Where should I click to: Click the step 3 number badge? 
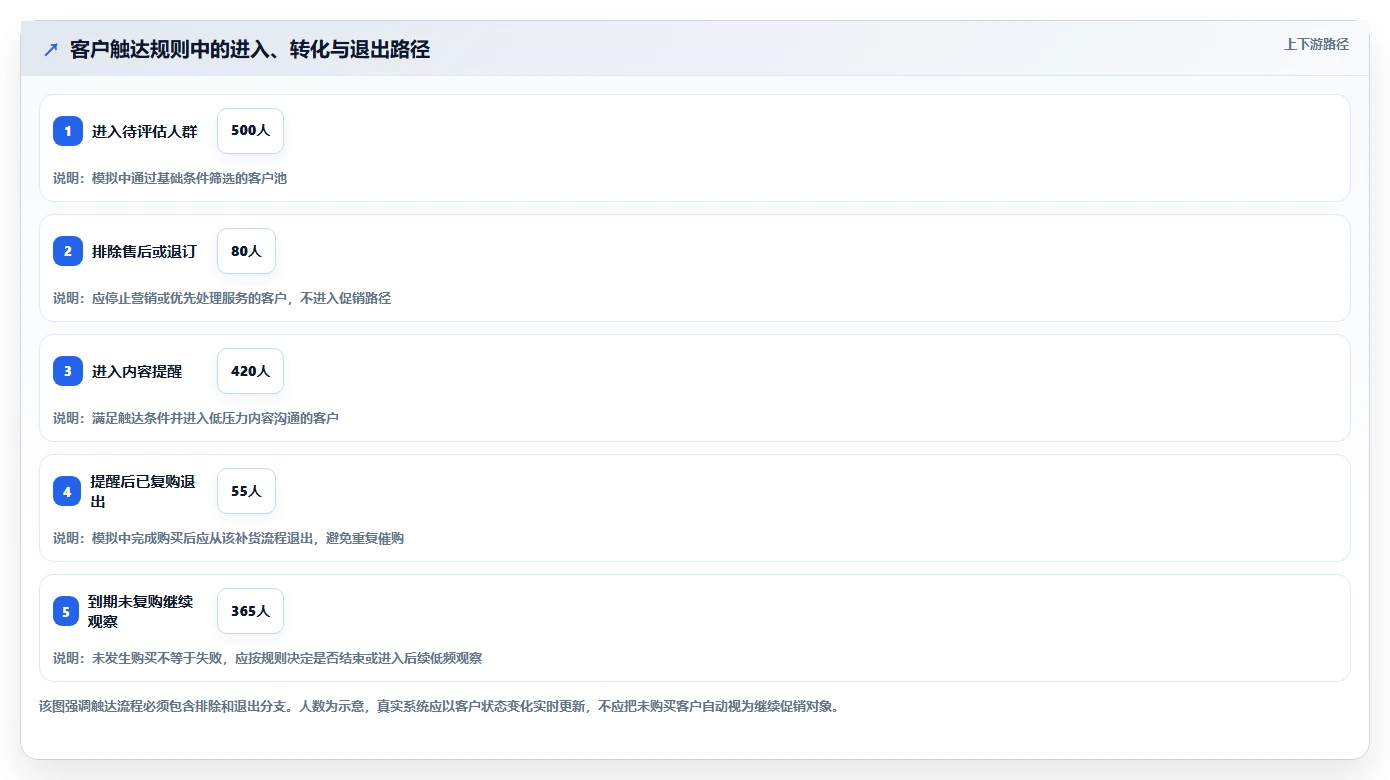(x=68, y=371)
